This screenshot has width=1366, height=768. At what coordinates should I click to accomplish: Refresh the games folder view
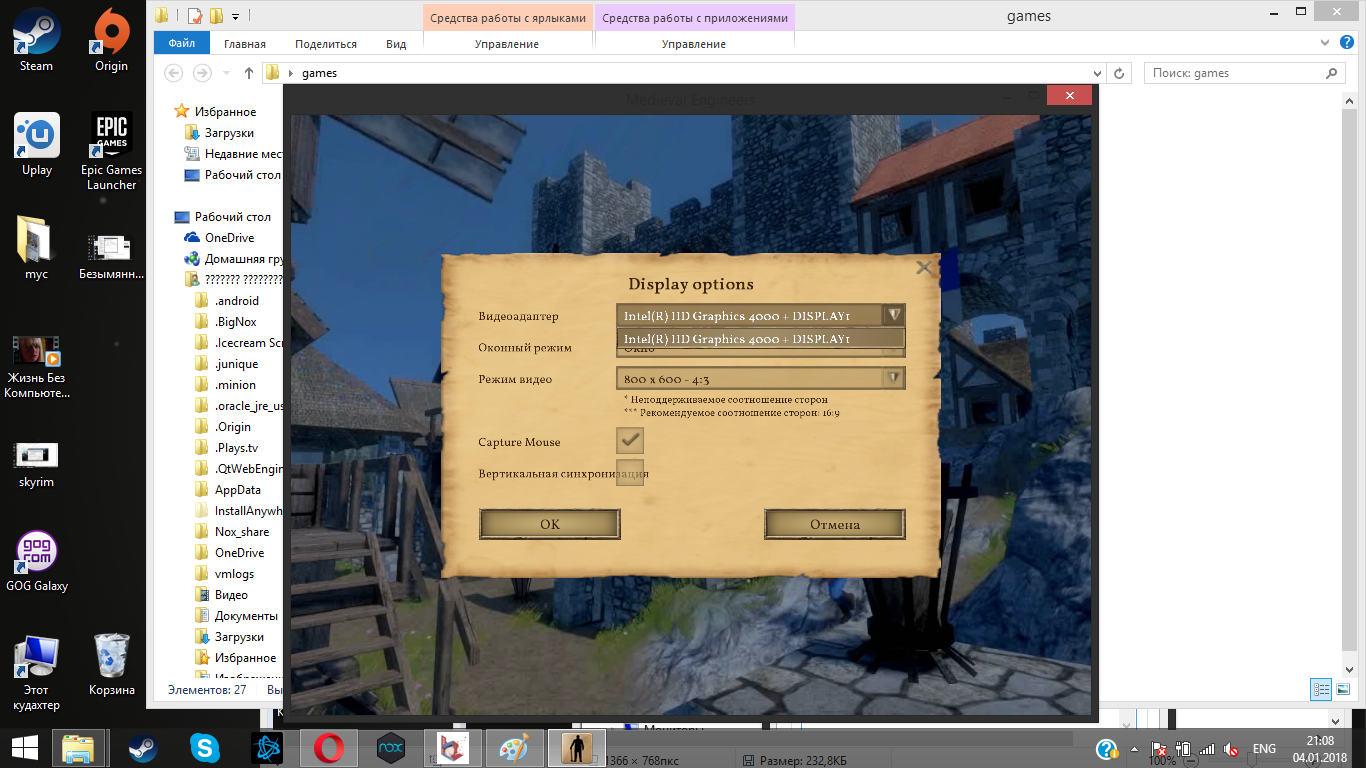click(x=1120, y=73)
